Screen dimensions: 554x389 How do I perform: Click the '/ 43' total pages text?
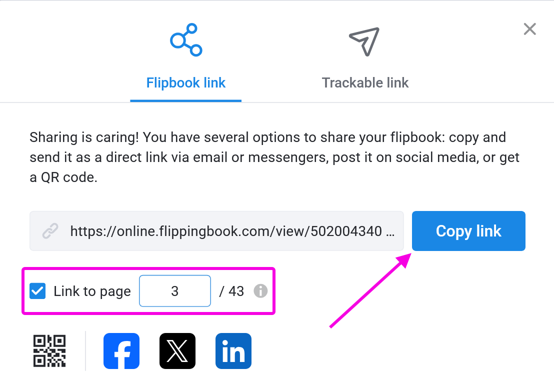[x=231, y=291]
